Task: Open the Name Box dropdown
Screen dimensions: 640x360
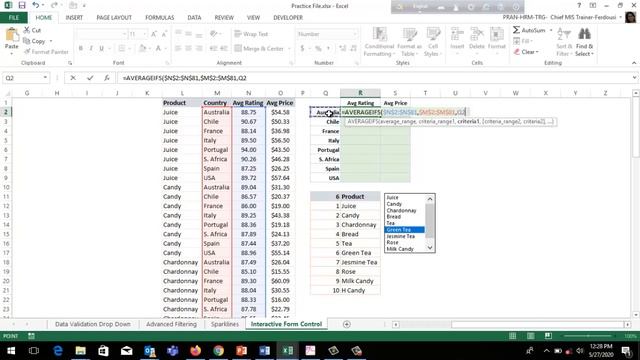Action: coord(45,78)
